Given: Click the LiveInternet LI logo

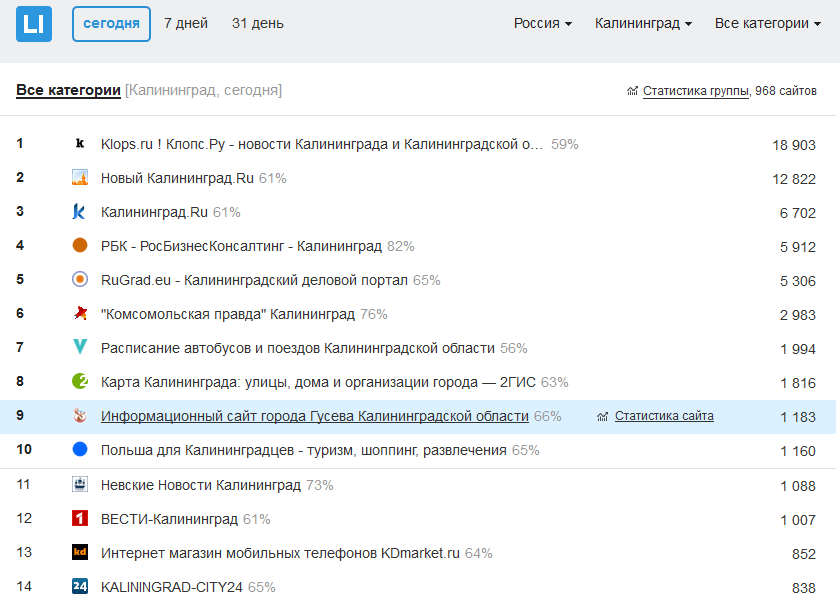Looking at the screenshot, I should [x=34, y=24].
